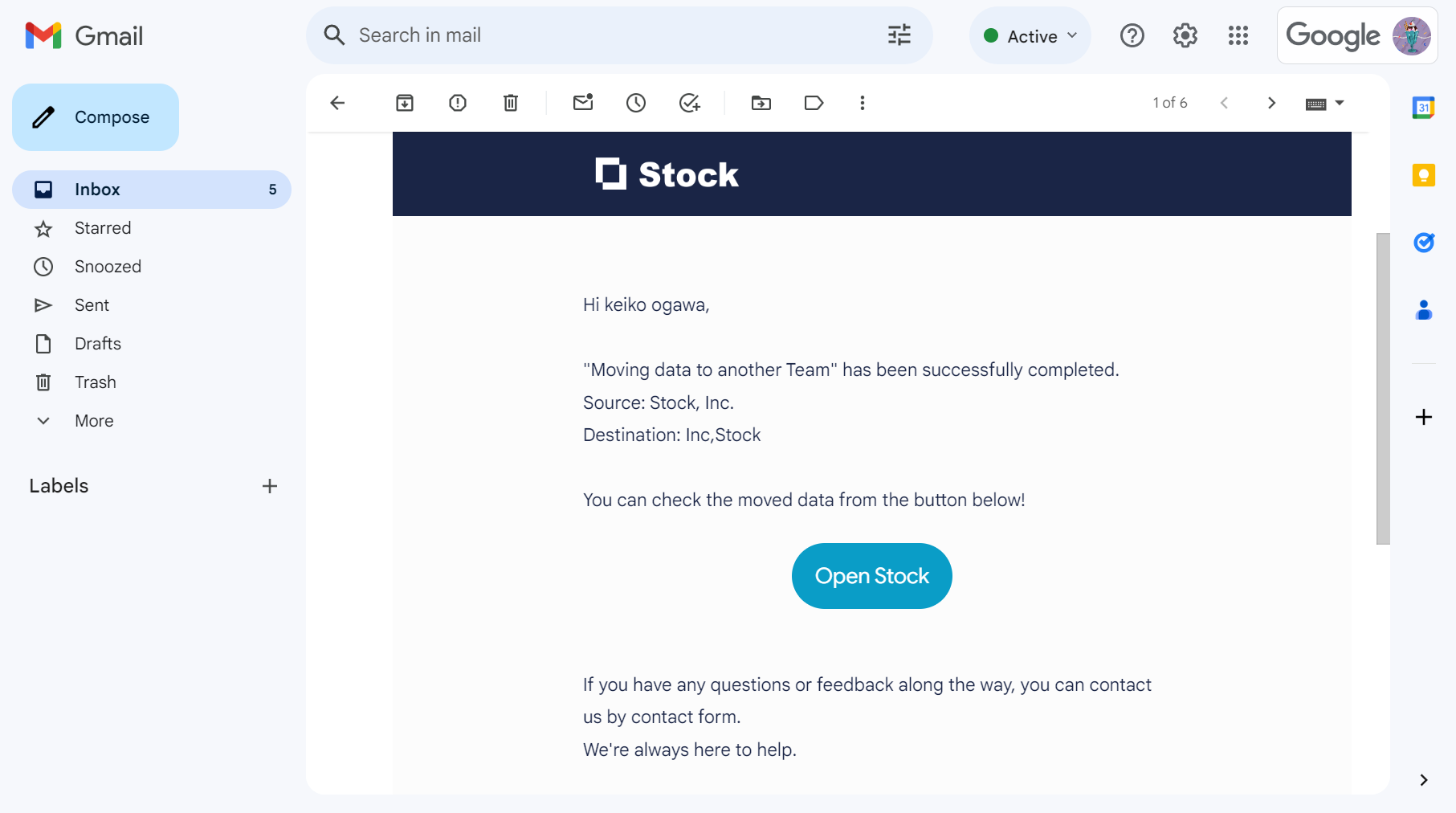Move the email to a folder

[x=761, y=103]
